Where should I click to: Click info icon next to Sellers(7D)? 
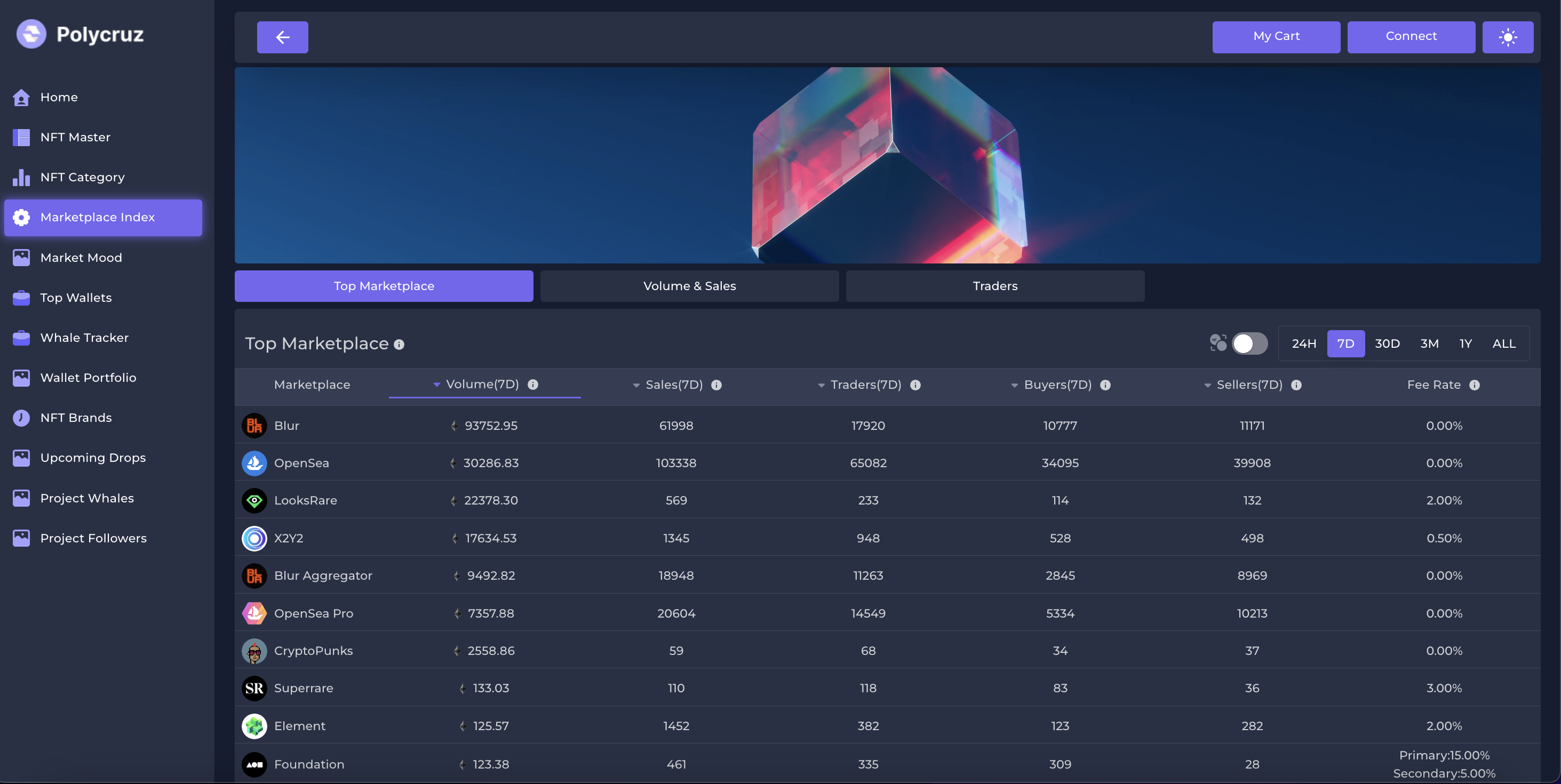point(1296,386)
